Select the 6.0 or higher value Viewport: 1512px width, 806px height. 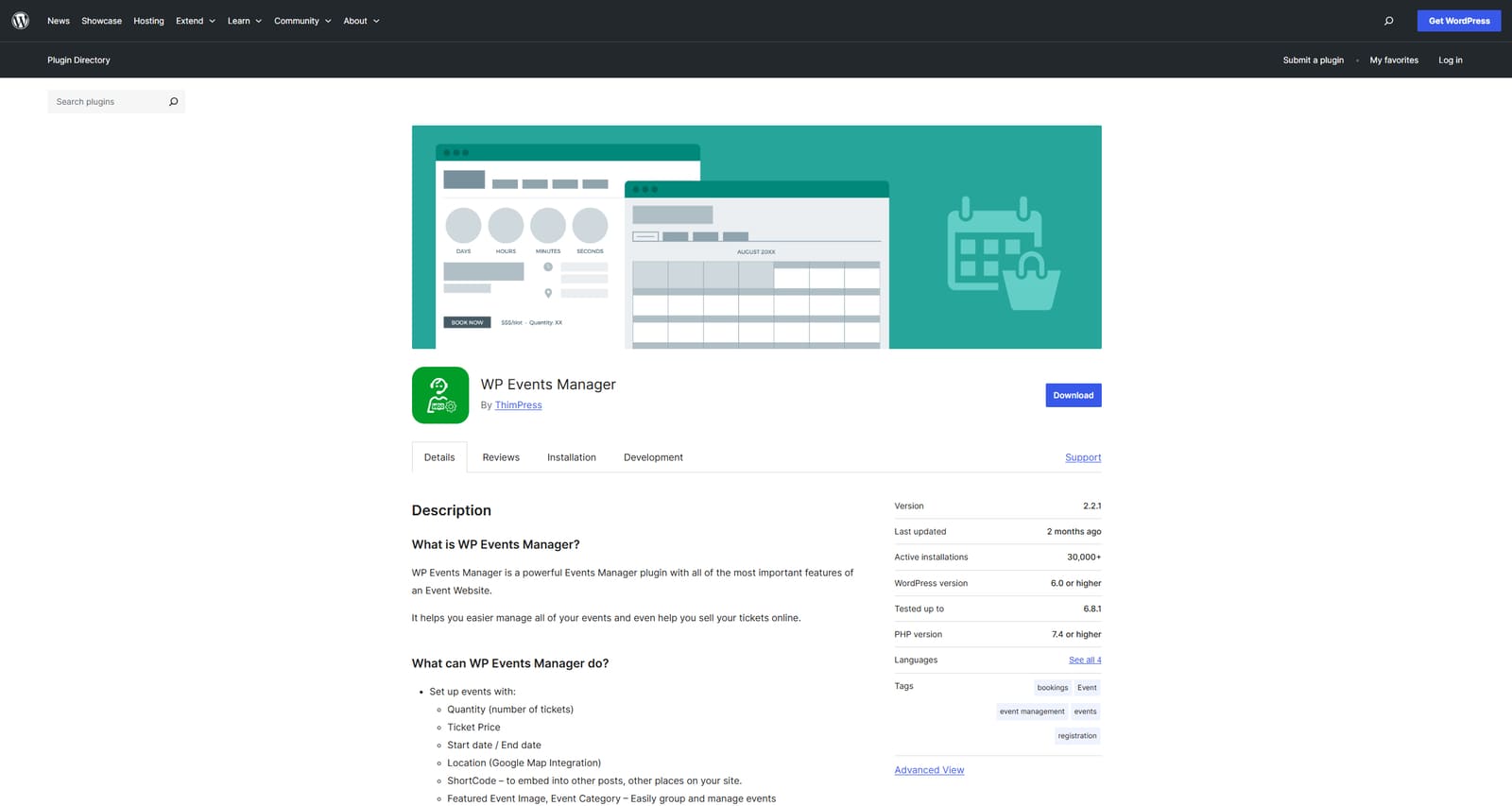click(x=1075, y=583)
